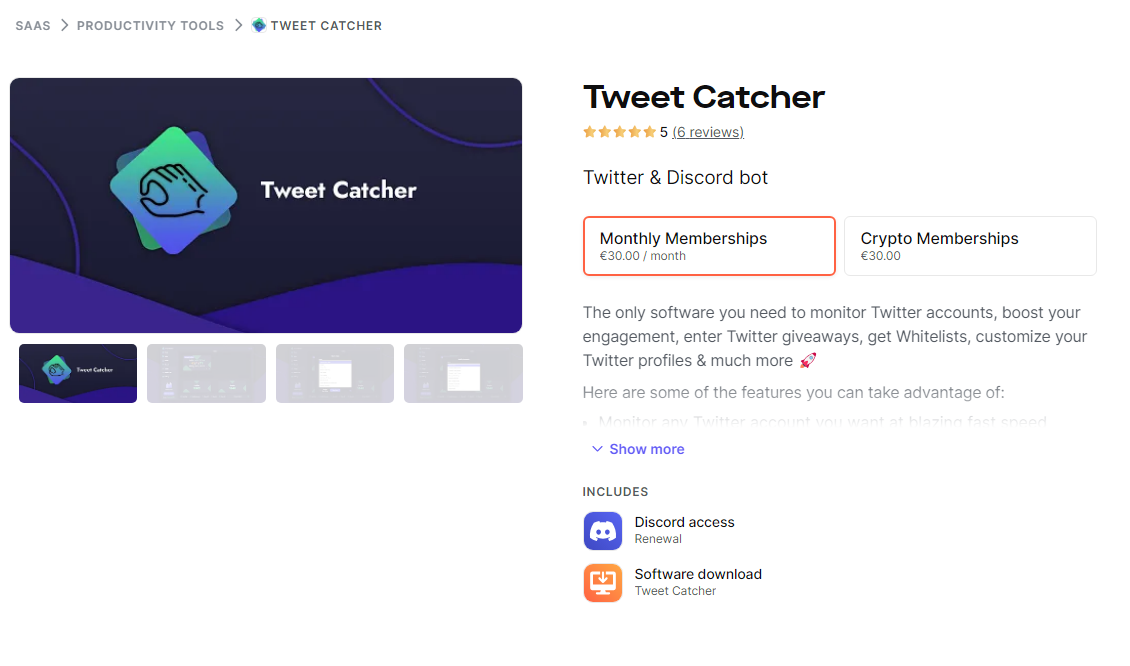Click the chevron next to Show more
The image size is (1130, 666).
click(597, 449)
